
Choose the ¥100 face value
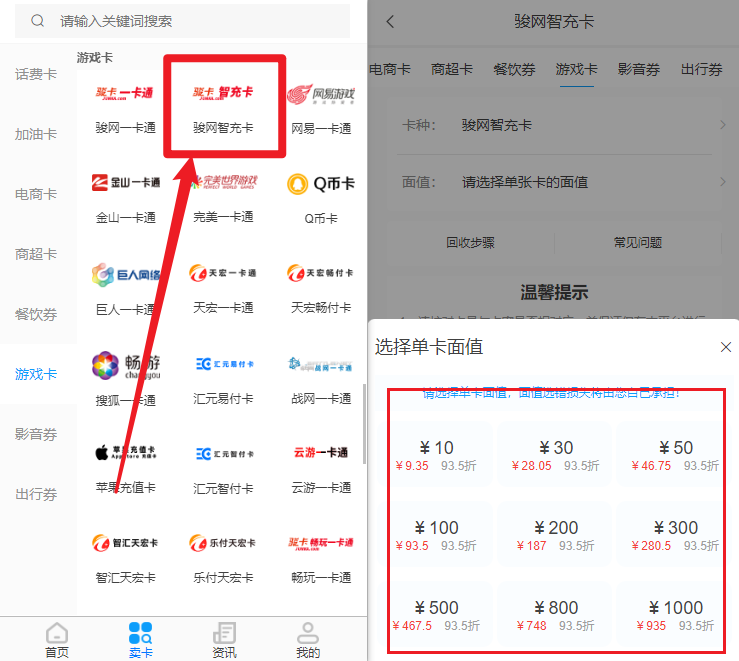436,535
